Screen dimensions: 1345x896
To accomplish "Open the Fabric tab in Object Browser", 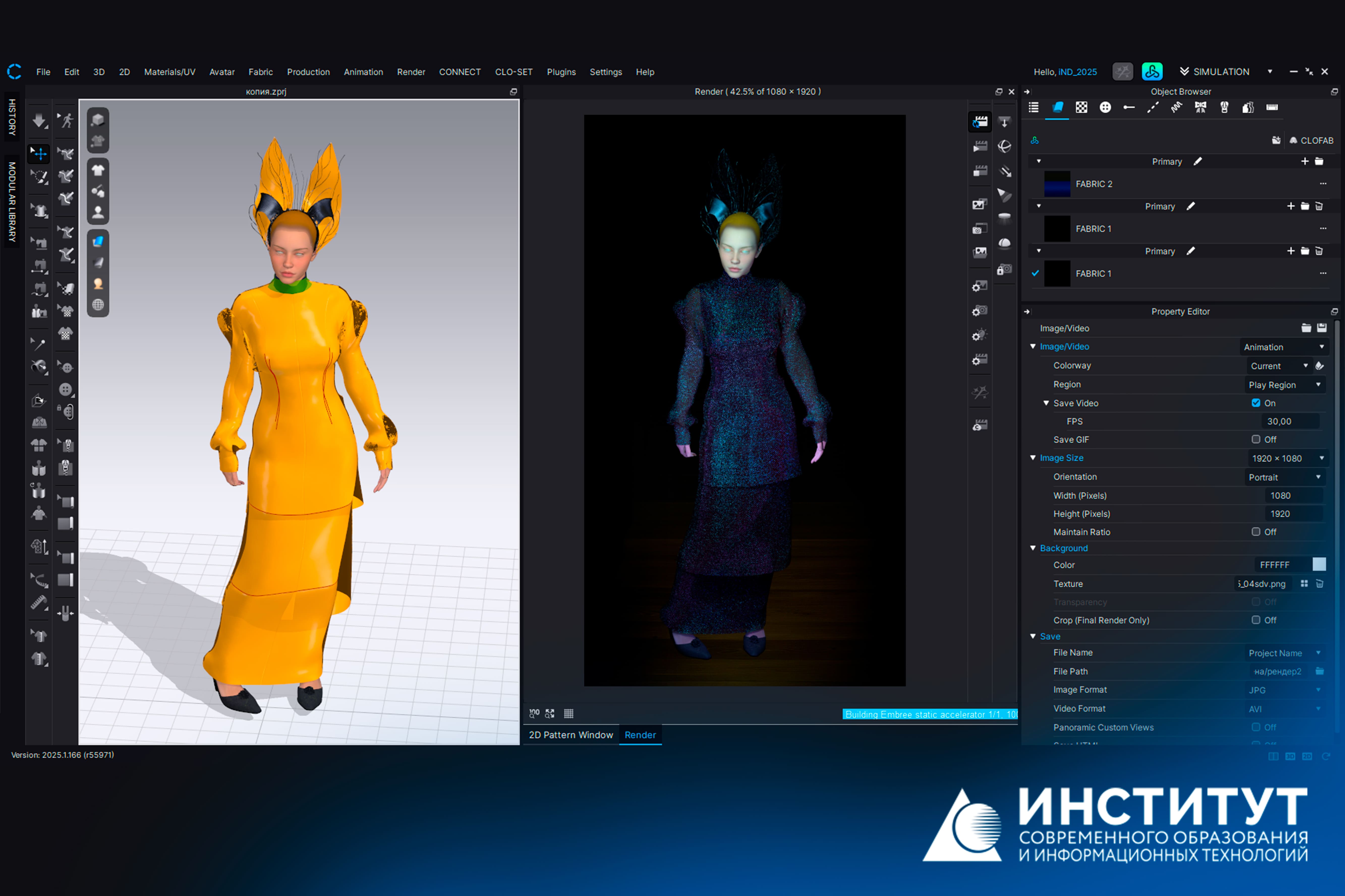I will point(1057,107).
